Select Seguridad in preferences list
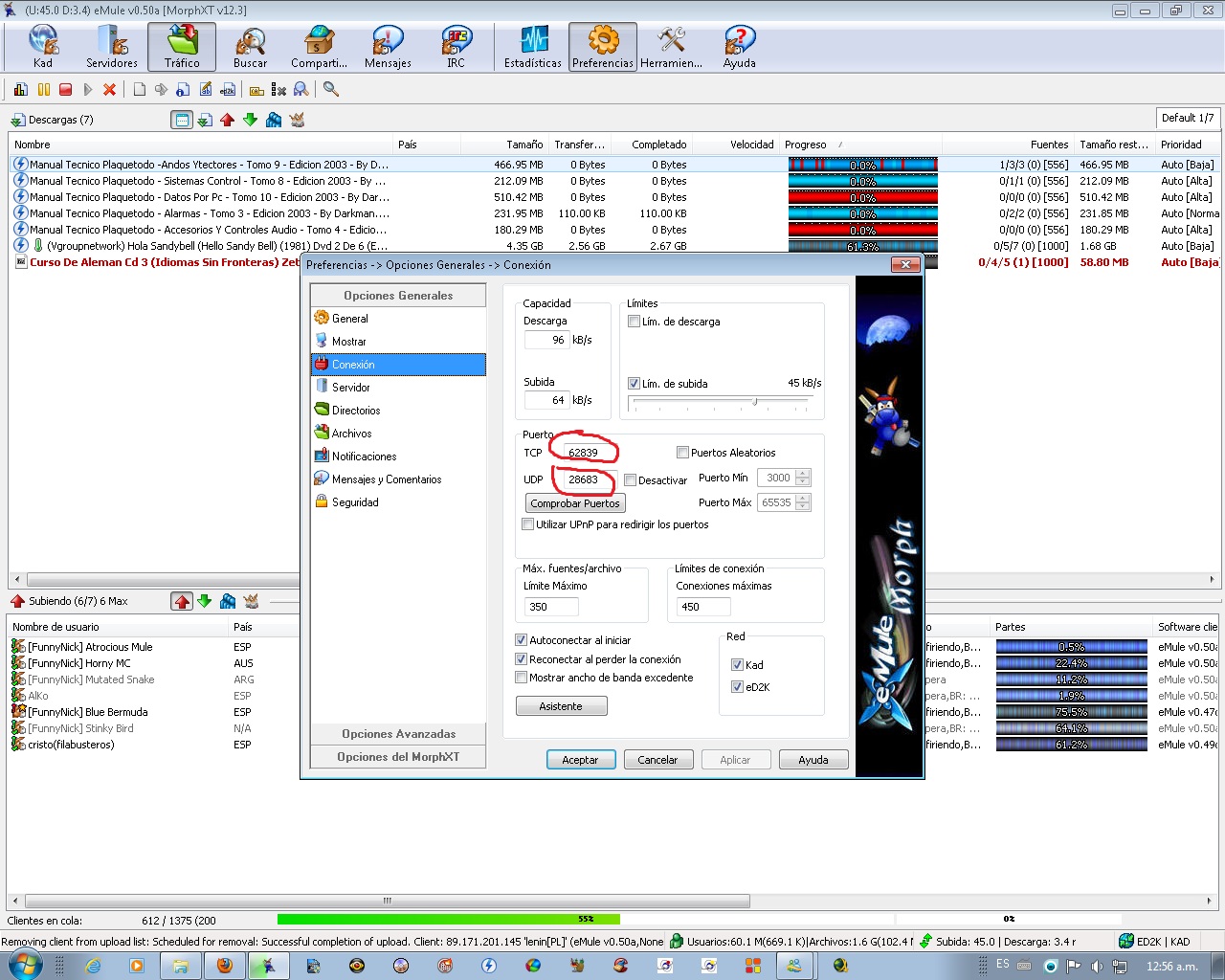 [x=355, y=502]
